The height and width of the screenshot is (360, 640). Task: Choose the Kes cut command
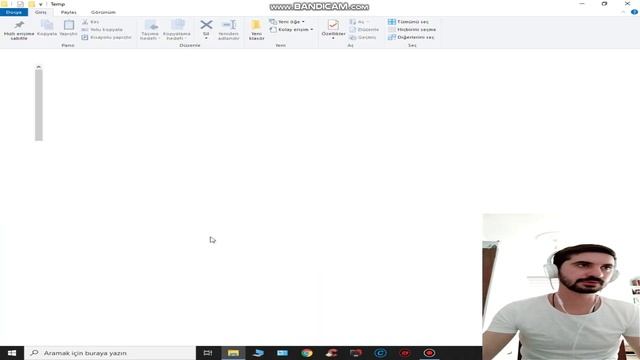90,22
